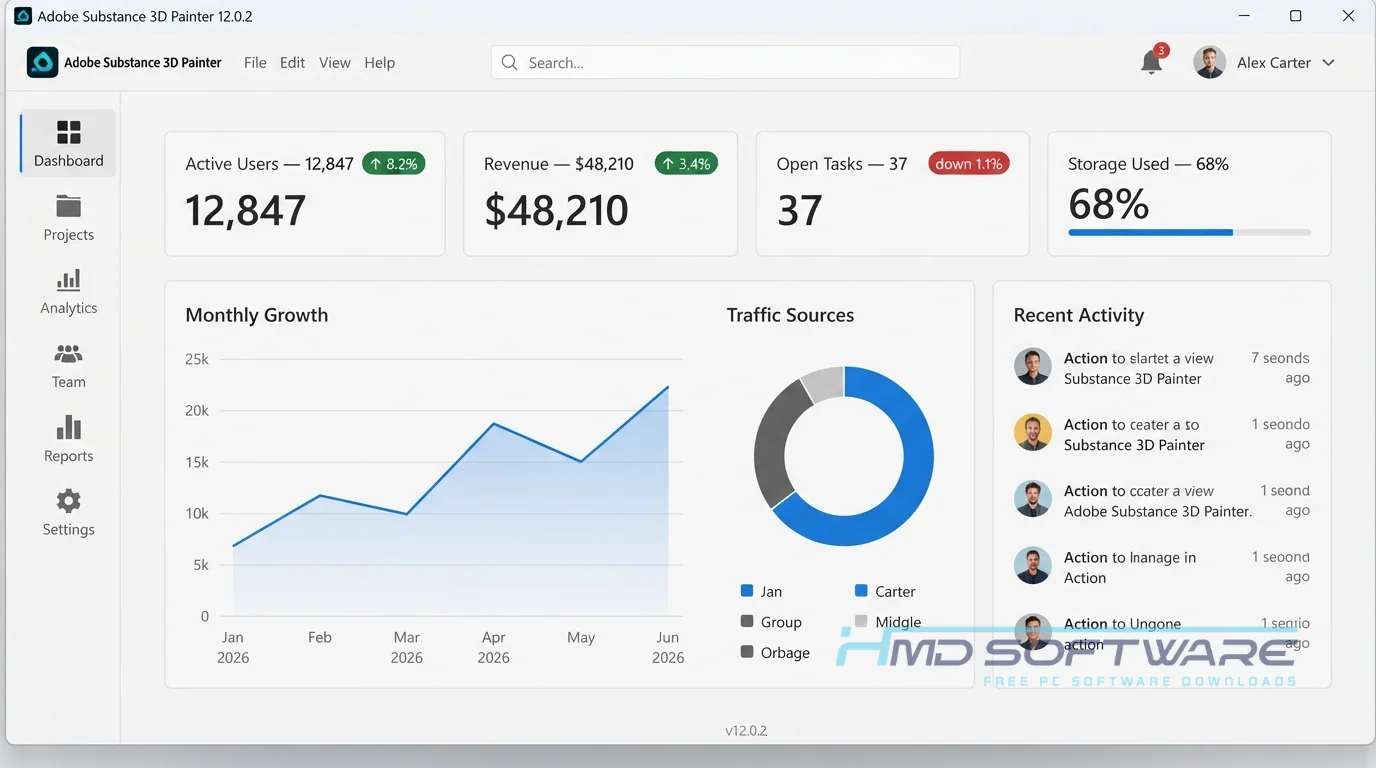
Task: Show the Reports section
Action: 68,440
